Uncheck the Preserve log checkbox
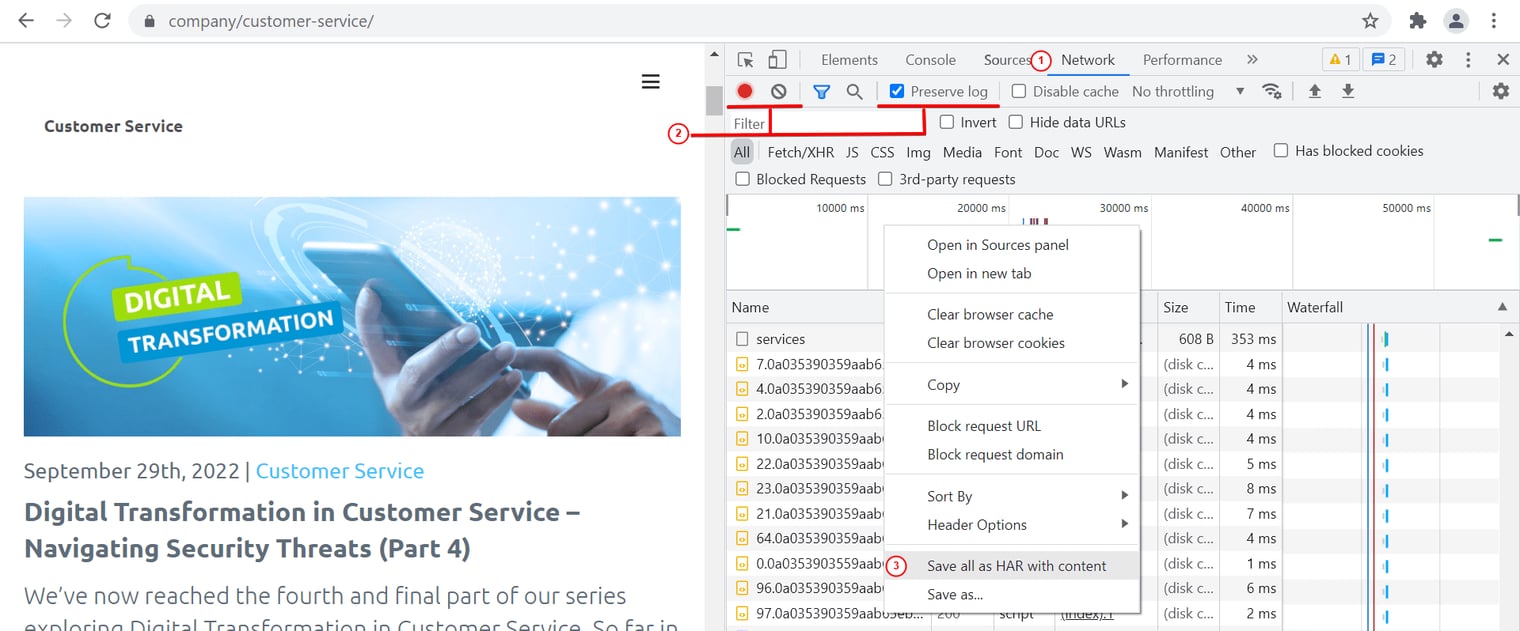The height and width of the screenshot is (631, 1520). 897,91
